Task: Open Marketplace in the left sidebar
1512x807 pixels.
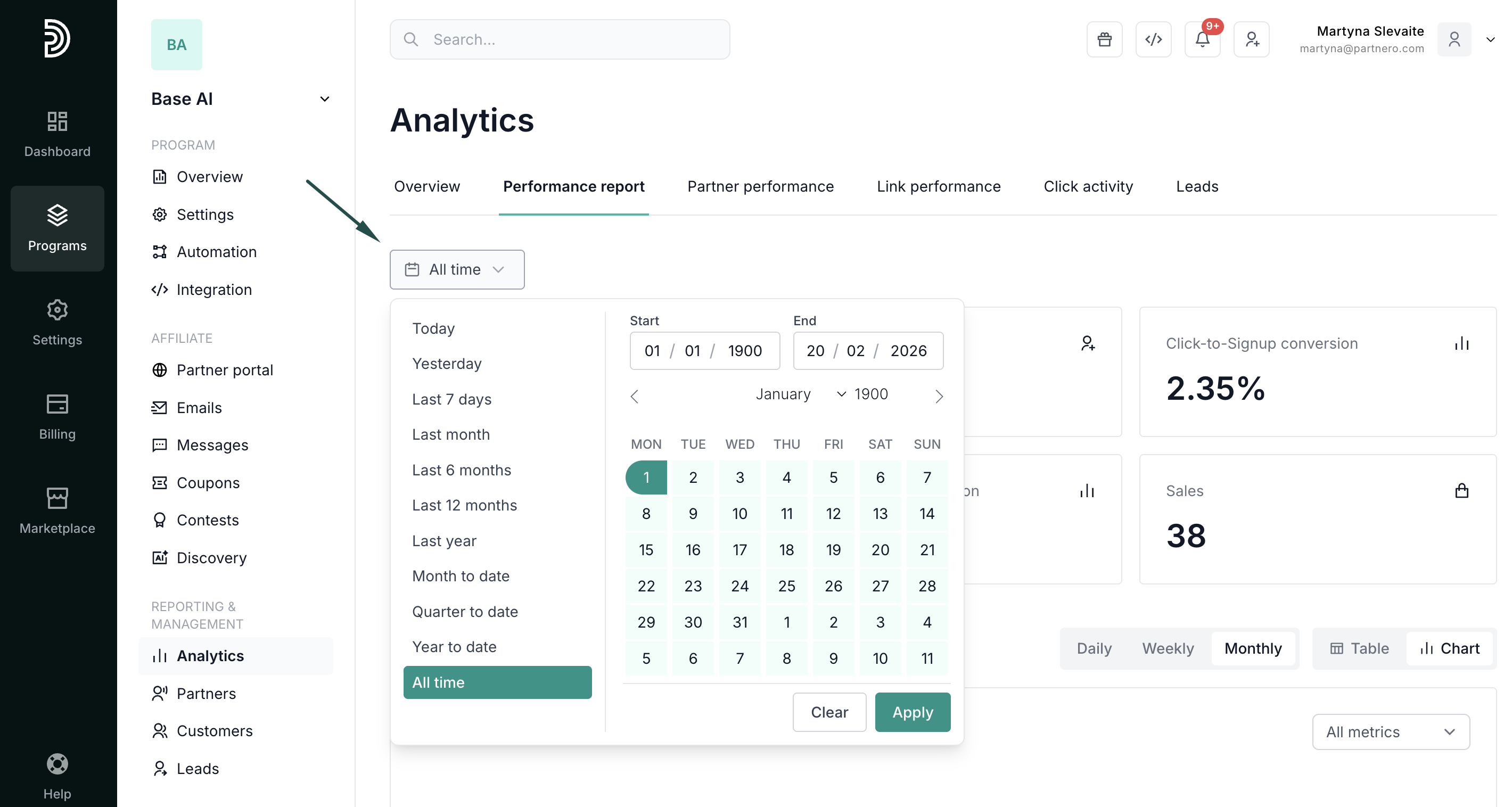Action: point(57,510)
